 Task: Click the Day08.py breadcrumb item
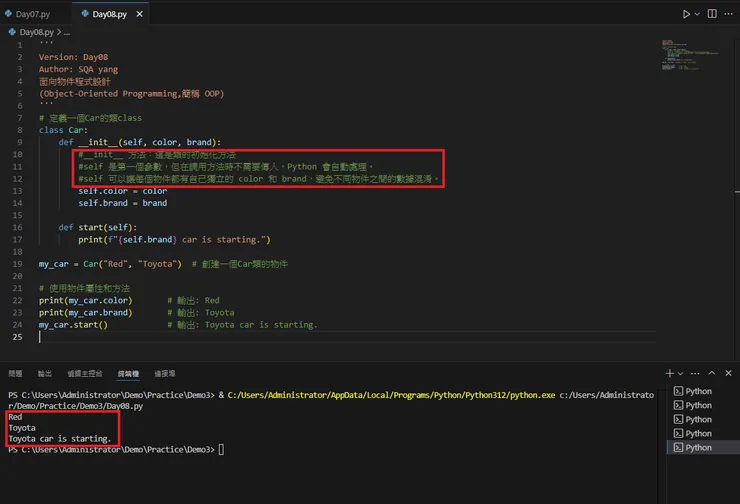[x=36, y=32]
